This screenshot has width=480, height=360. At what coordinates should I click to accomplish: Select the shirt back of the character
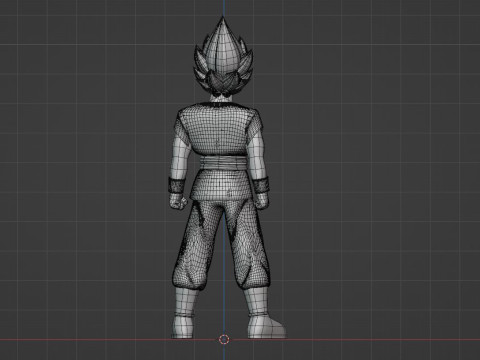(219, 129)
